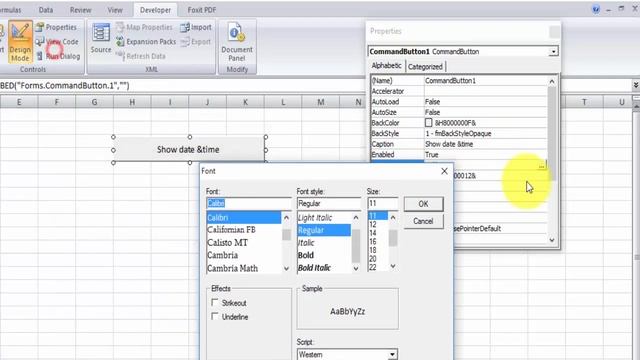
Task: Select the Developer ribbon tab
Action: (155, 10)
